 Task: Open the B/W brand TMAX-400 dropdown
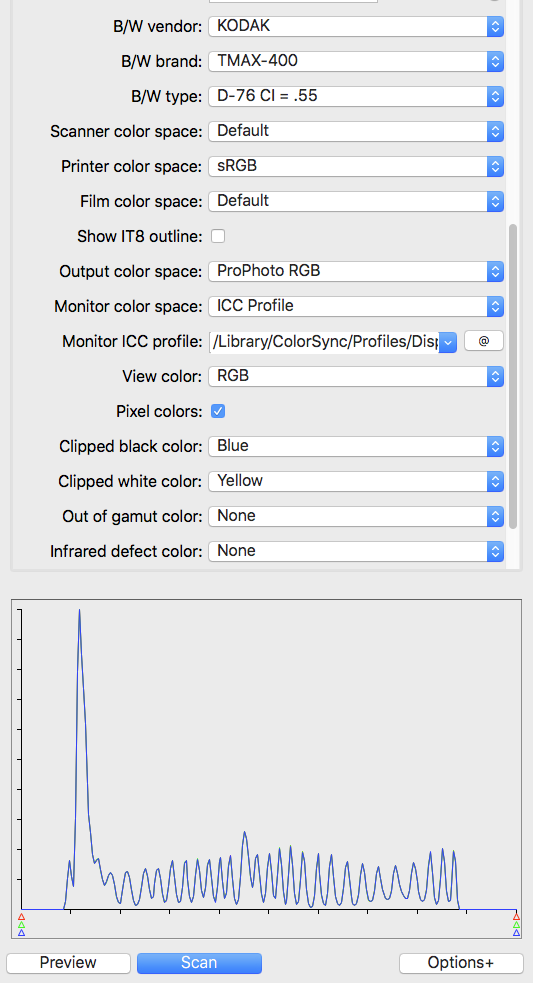pos(356,61)
